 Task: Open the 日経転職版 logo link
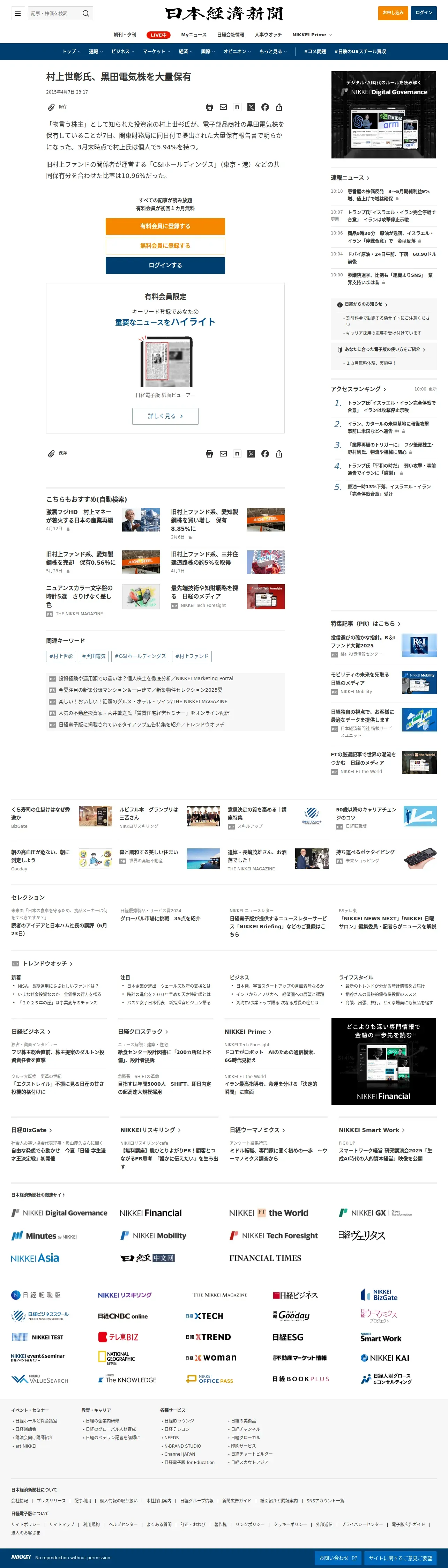tap(36, 1295)
